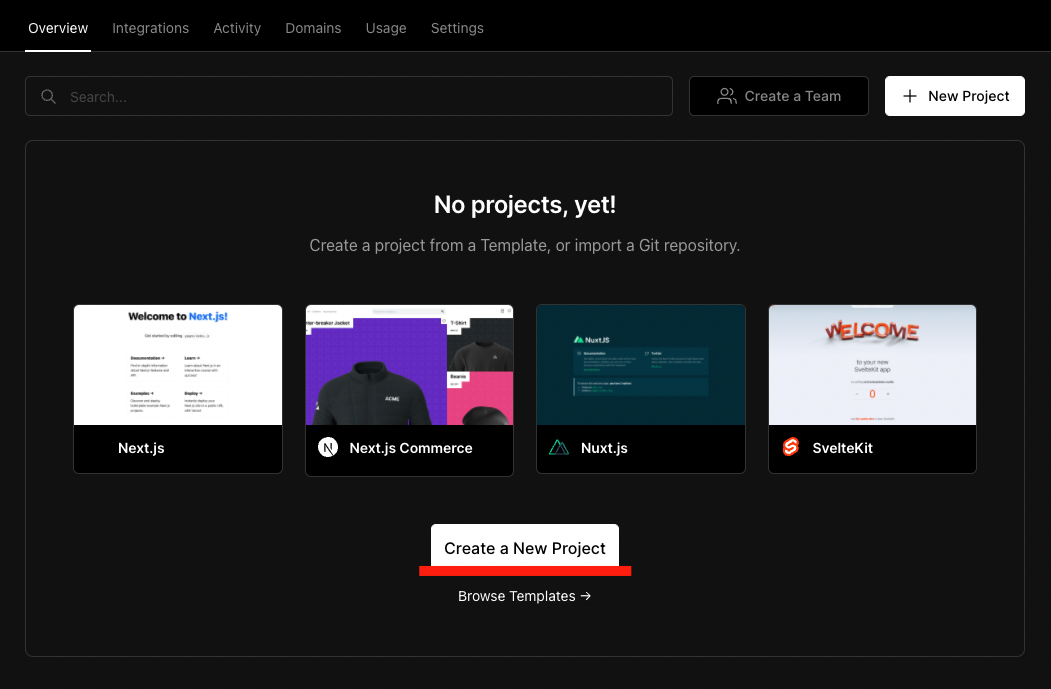Click the orange SvelteKit logo icon
The width and height of the screenshot is (1051, 689).
tap(791, 448)
